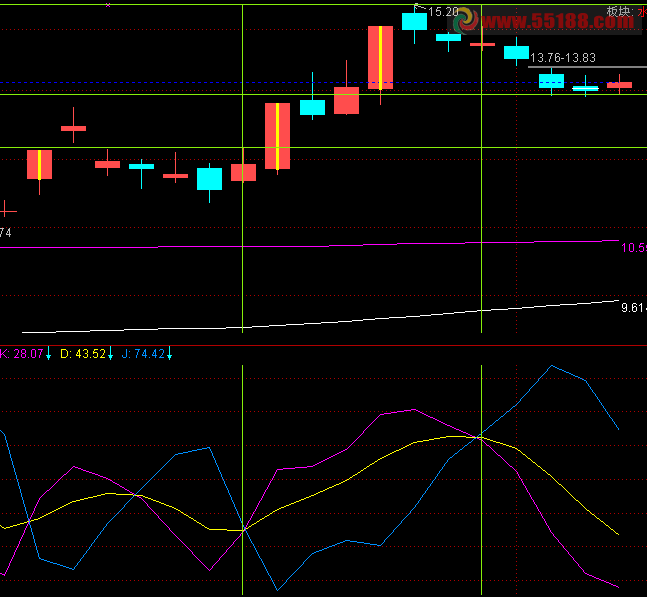Click the 板块 label at top right
Viewport: 647px width, 597px height.
pyautogui.click(x=619, y=12)
